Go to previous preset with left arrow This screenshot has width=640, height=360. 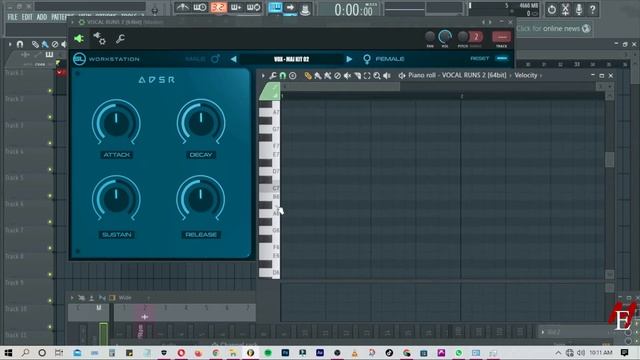point(233,59)
